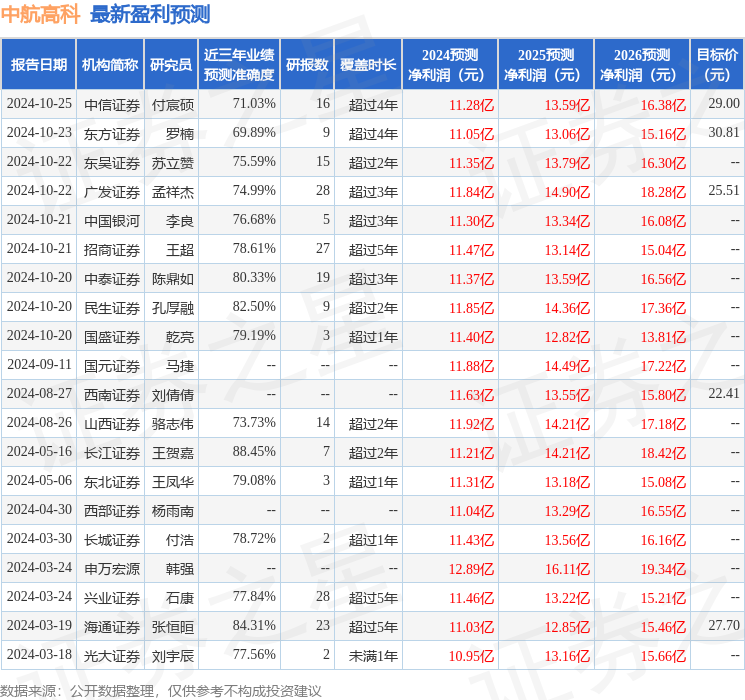This screenshot has height=700, width=745.
Task: Click the 数据来源 footer note
Action: click(x=161, y=690)
